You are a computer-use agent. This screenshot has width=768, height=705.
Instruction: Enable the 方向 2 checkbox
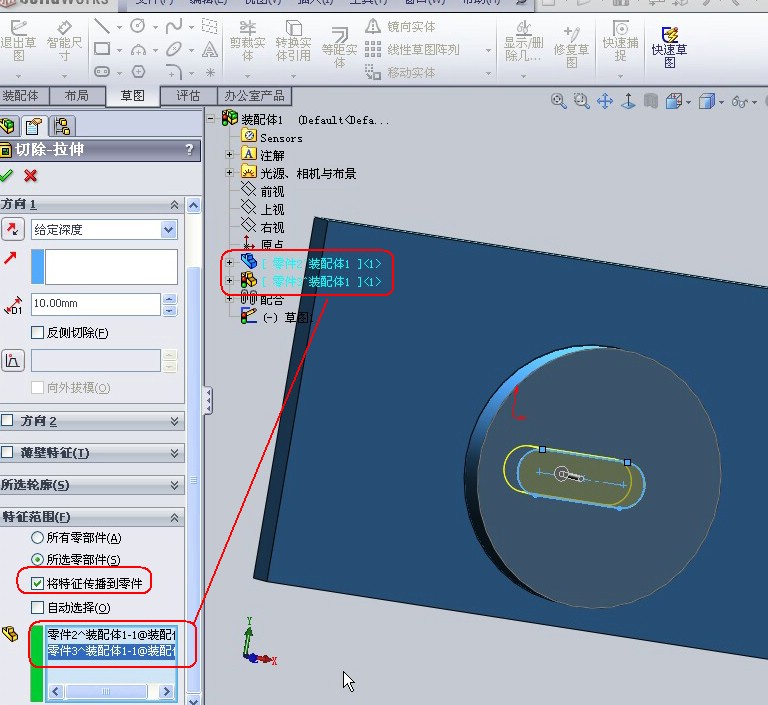point(7,420)
